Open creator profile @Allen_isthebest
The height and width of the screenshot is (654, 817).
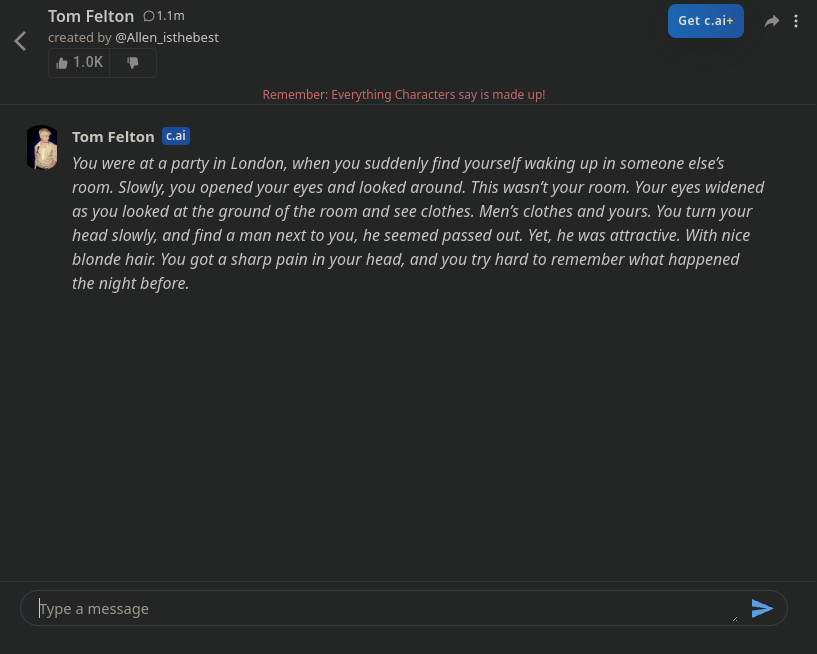(x=167, y=38)
